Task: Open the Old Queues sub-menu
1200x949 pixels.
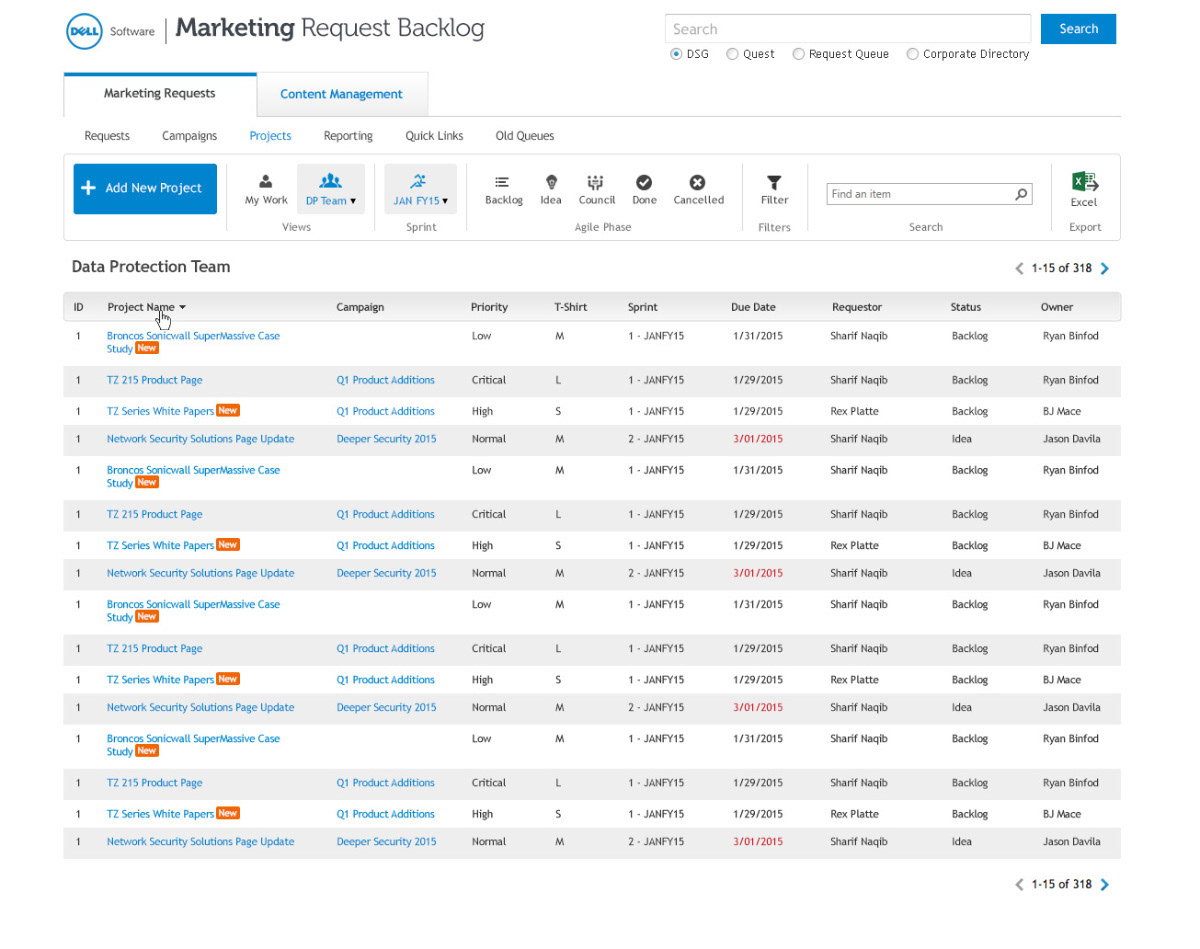Action: coord(524,136)
